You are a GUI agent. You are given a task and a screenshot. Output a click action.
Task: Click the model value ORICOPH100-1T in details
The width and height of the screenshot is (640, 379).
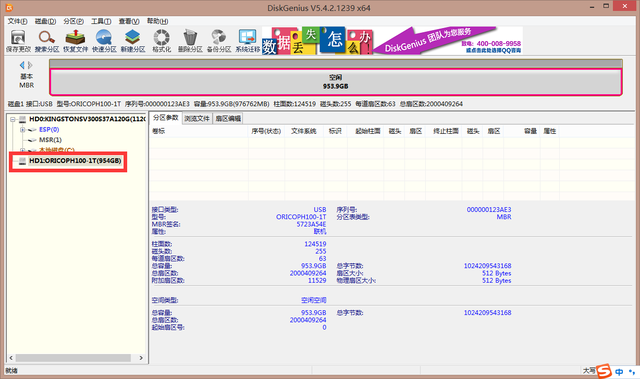coord(301,217)
